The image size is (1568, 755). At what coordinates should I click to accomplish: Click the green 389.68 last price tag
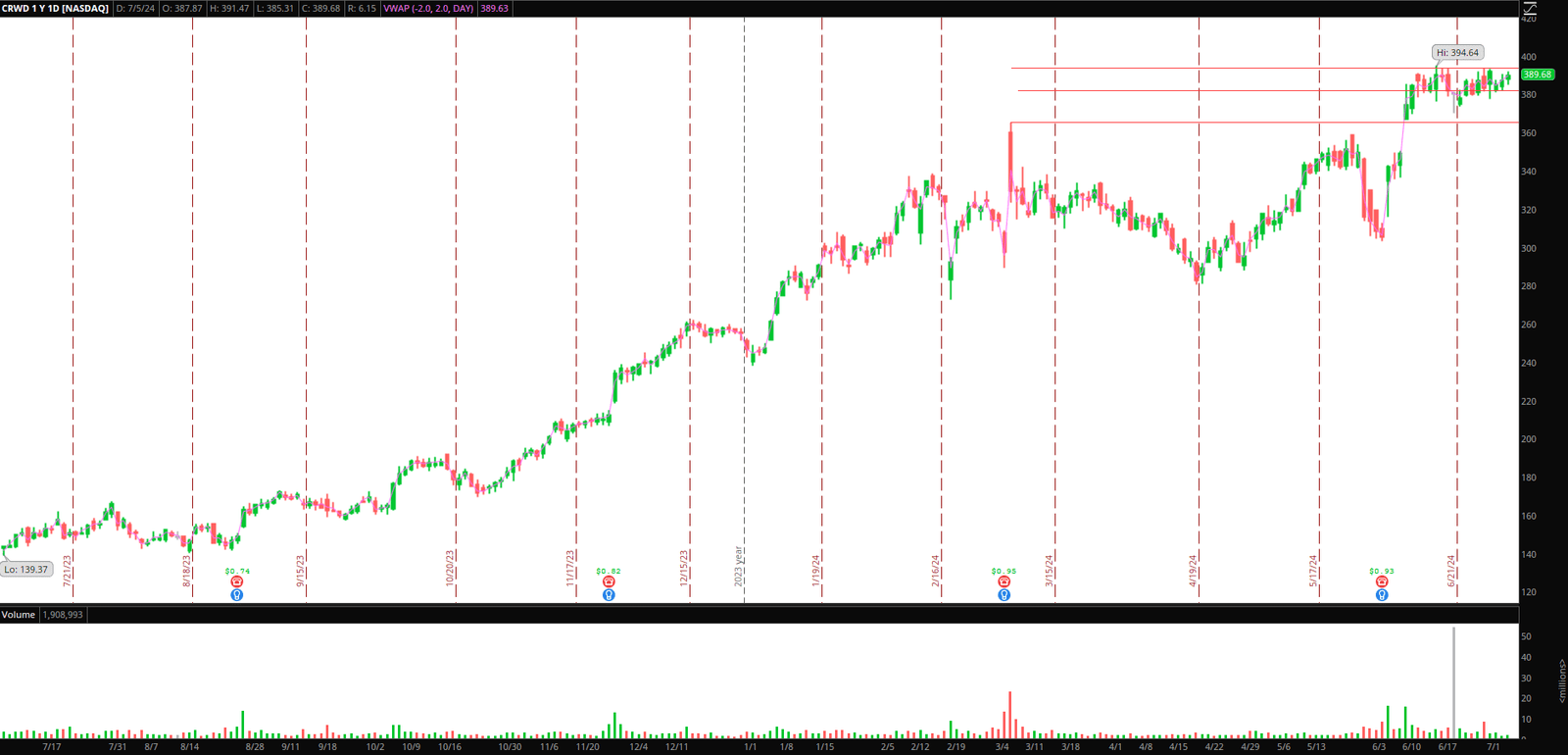tap(1537, 75)
